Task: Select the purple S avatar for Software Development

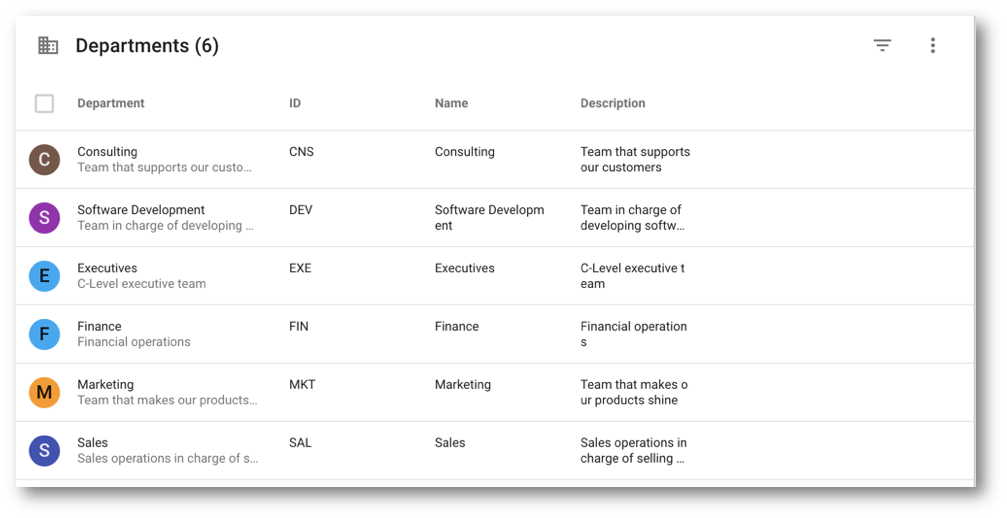Action: (44, 218)
